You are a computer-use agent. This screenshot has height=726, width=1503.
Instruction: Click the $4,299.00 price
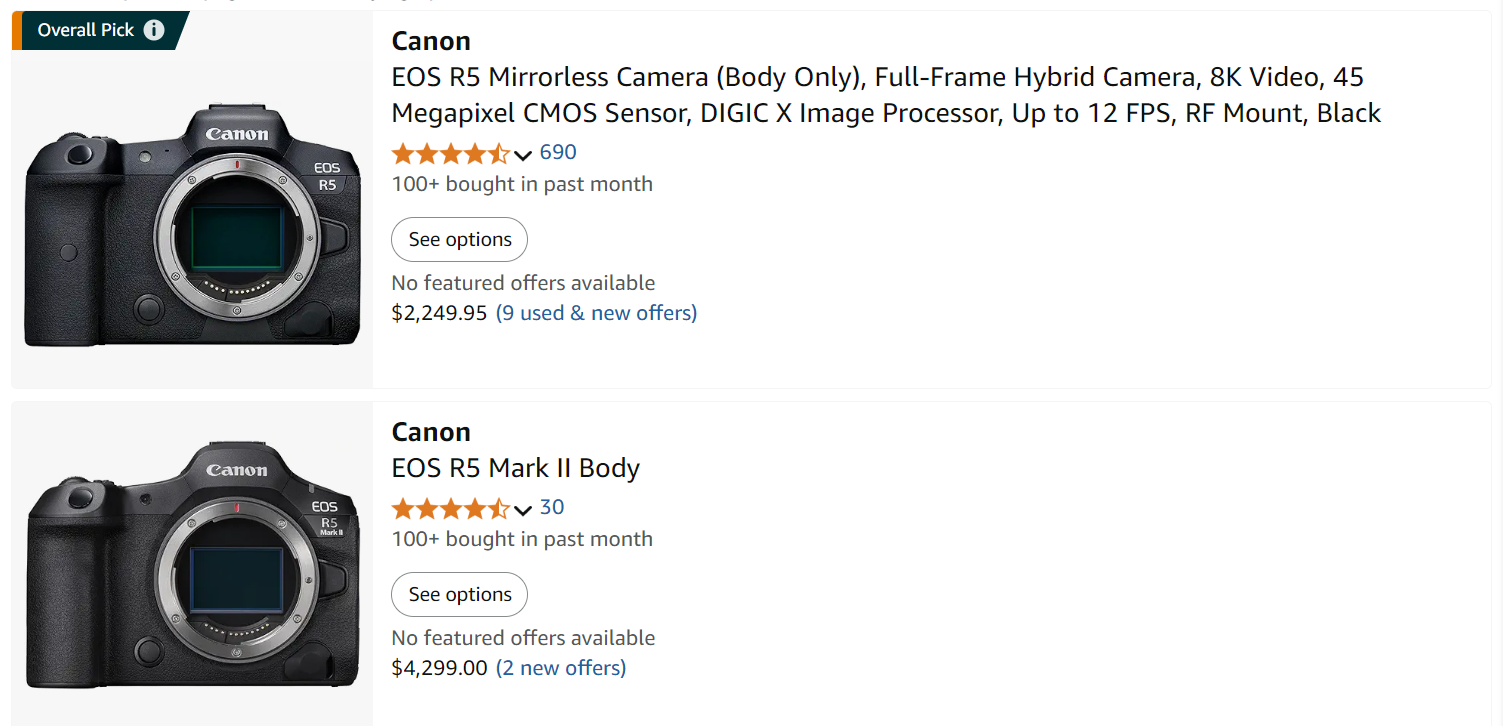click(x=439, y=668)
